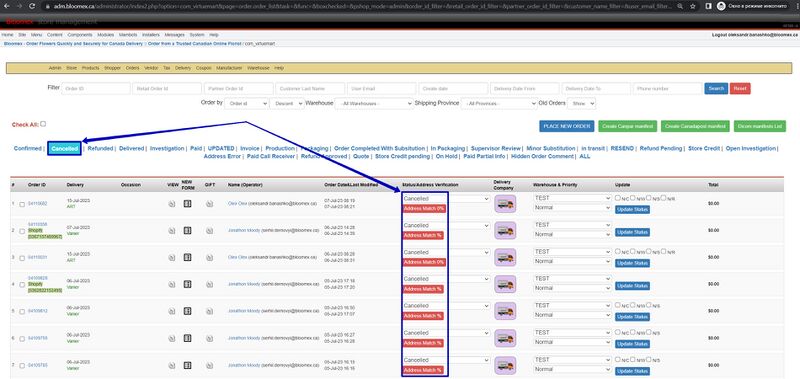This screenshot has height=379, width=800.
Task: Select the order checkbox in row 2
Action: (22, 231)
